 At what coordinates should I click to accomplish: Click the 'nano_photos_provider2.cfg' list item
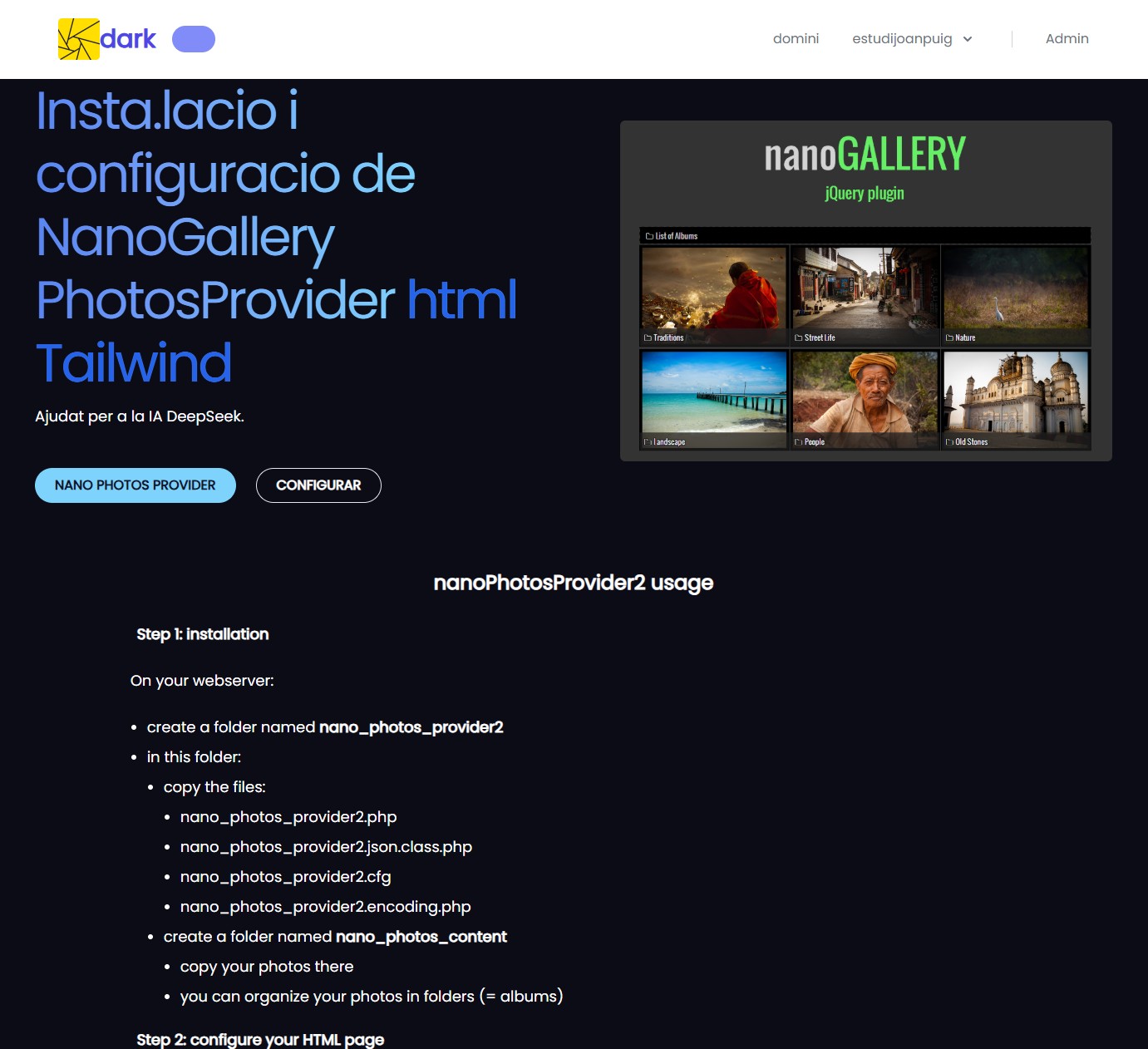285,877
